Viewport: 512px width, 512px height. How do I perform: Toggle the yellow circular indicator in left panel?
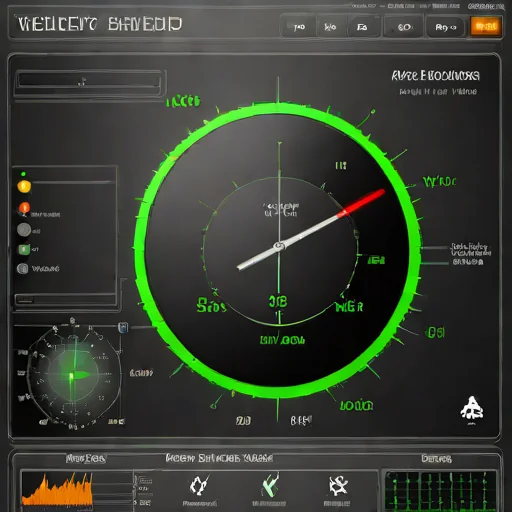click(24, 186)
